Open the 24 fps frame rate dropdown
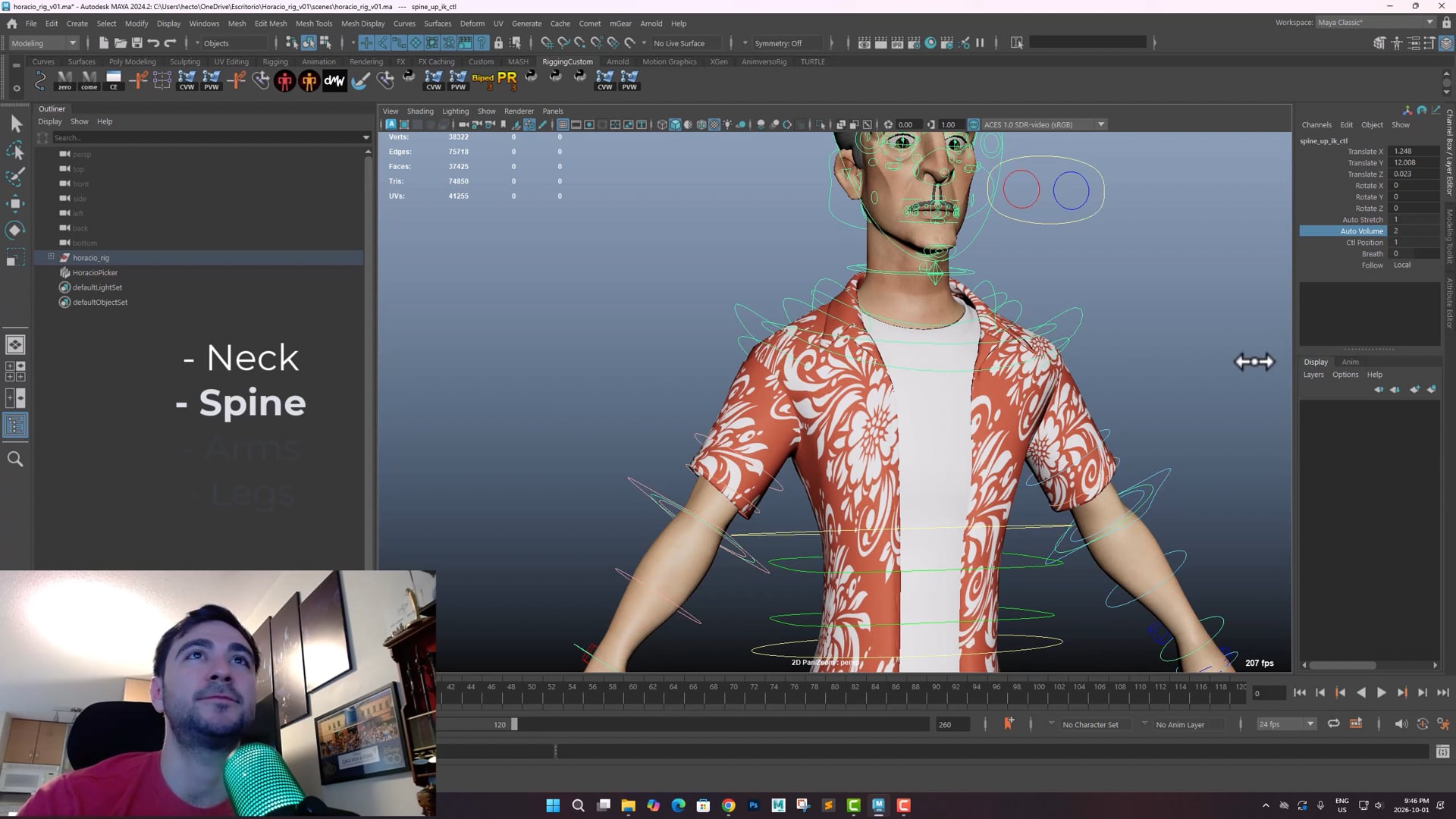This screenshot has width=1456, height=819. point(1286,724)
